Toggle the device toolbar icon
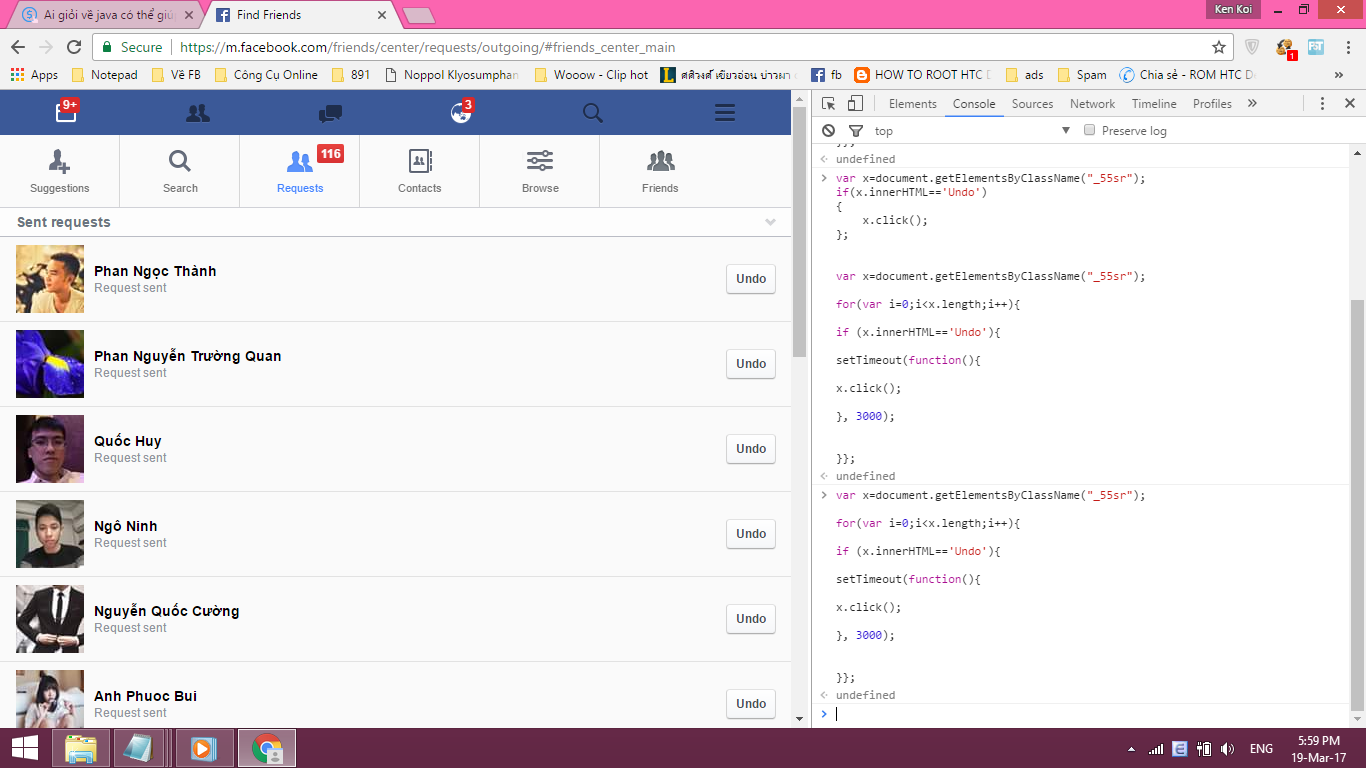Viewport: 1366px width, 768px height. click(855, 104)
